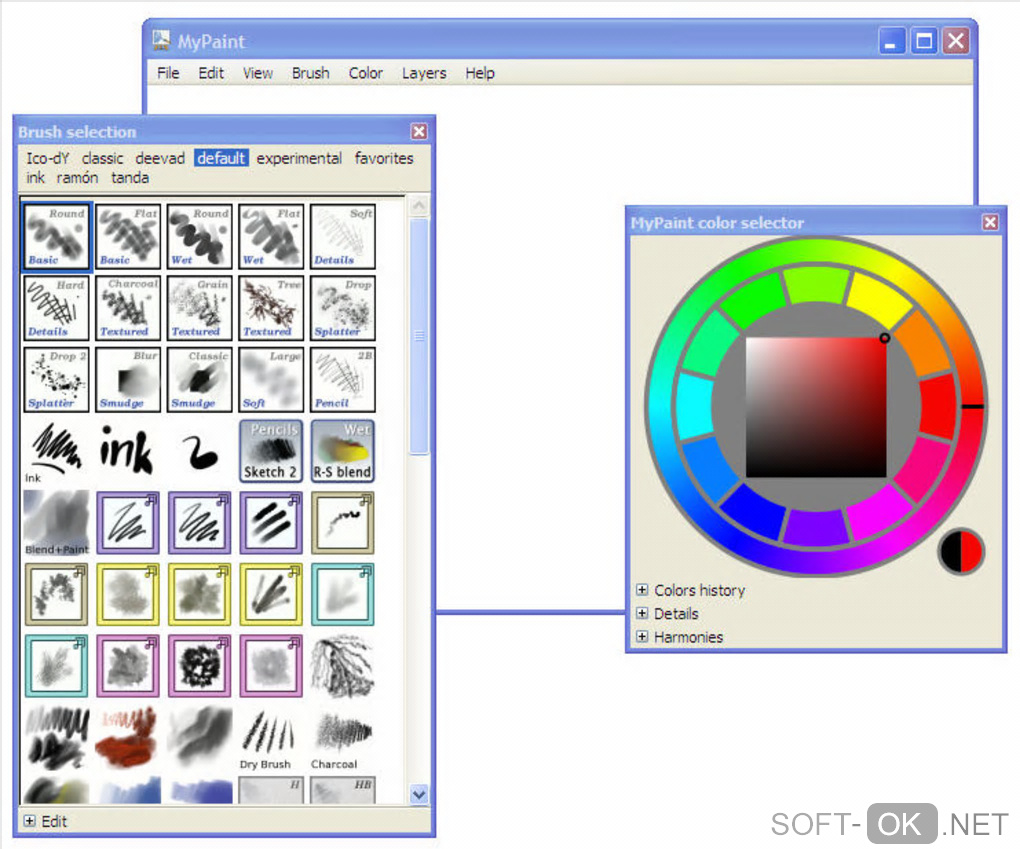The height and width of the screenshot is (849, 1020).
Task: Select the brush showing the word ink
Action: tap(127, 450)
